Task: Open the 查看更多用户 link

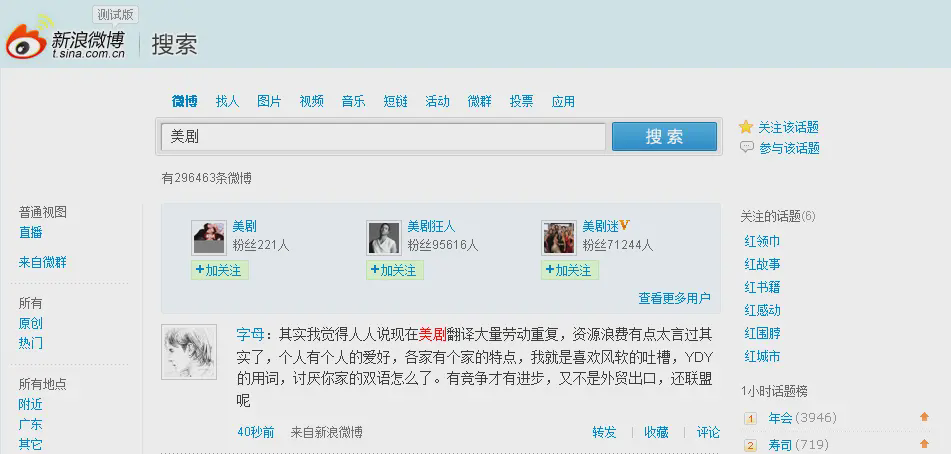Action: point(674,298)
